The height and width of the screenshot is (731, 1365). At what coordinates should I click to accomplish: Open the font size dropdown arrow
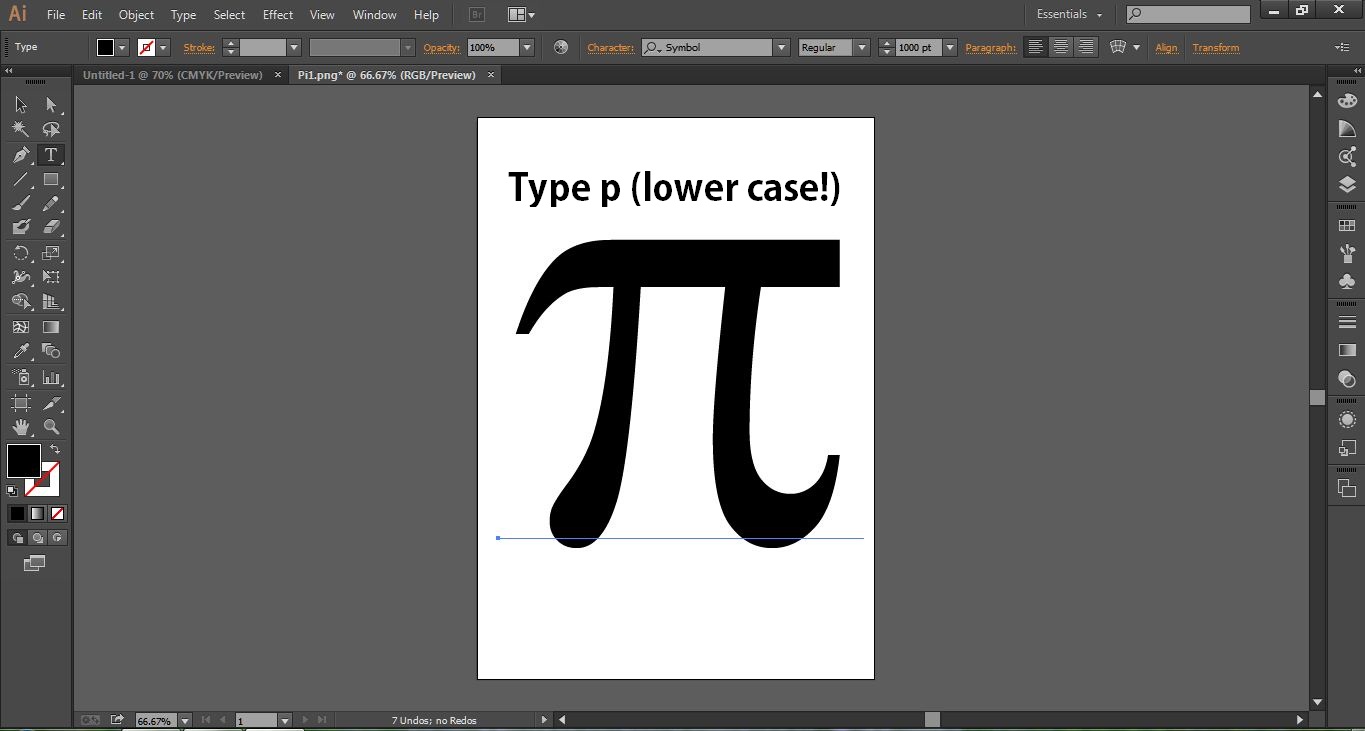point(949,47)
